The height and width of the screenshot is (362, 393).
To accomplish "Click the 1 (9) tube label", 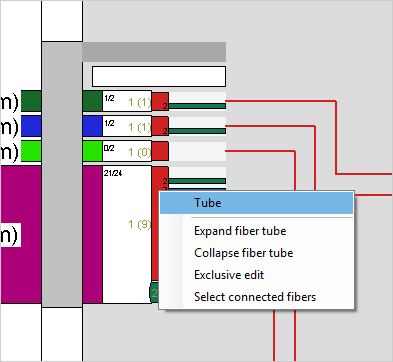I will coord(140,224).
